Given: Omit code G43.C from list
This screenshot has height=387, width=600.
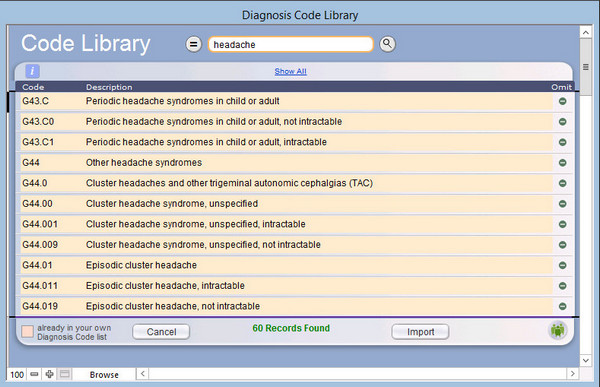Looking at the screenshot, I should (x=562, y=101).
